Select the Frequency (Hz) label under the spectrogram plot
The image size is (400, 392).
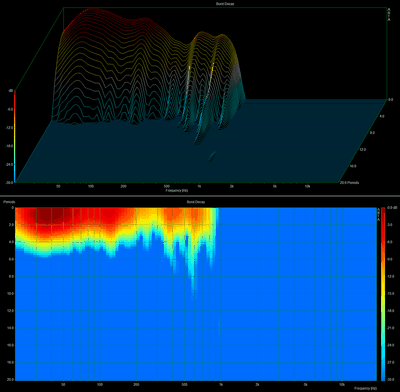coord(366,388)
